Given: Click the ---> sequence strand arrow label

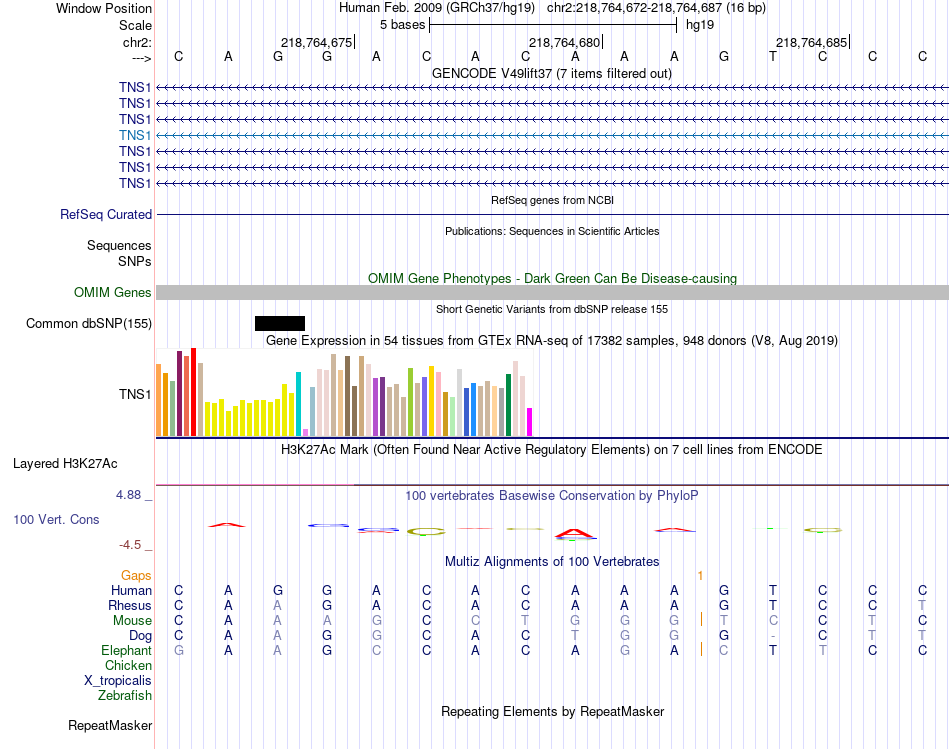Looking at the screenshot, I should [142, 58].
